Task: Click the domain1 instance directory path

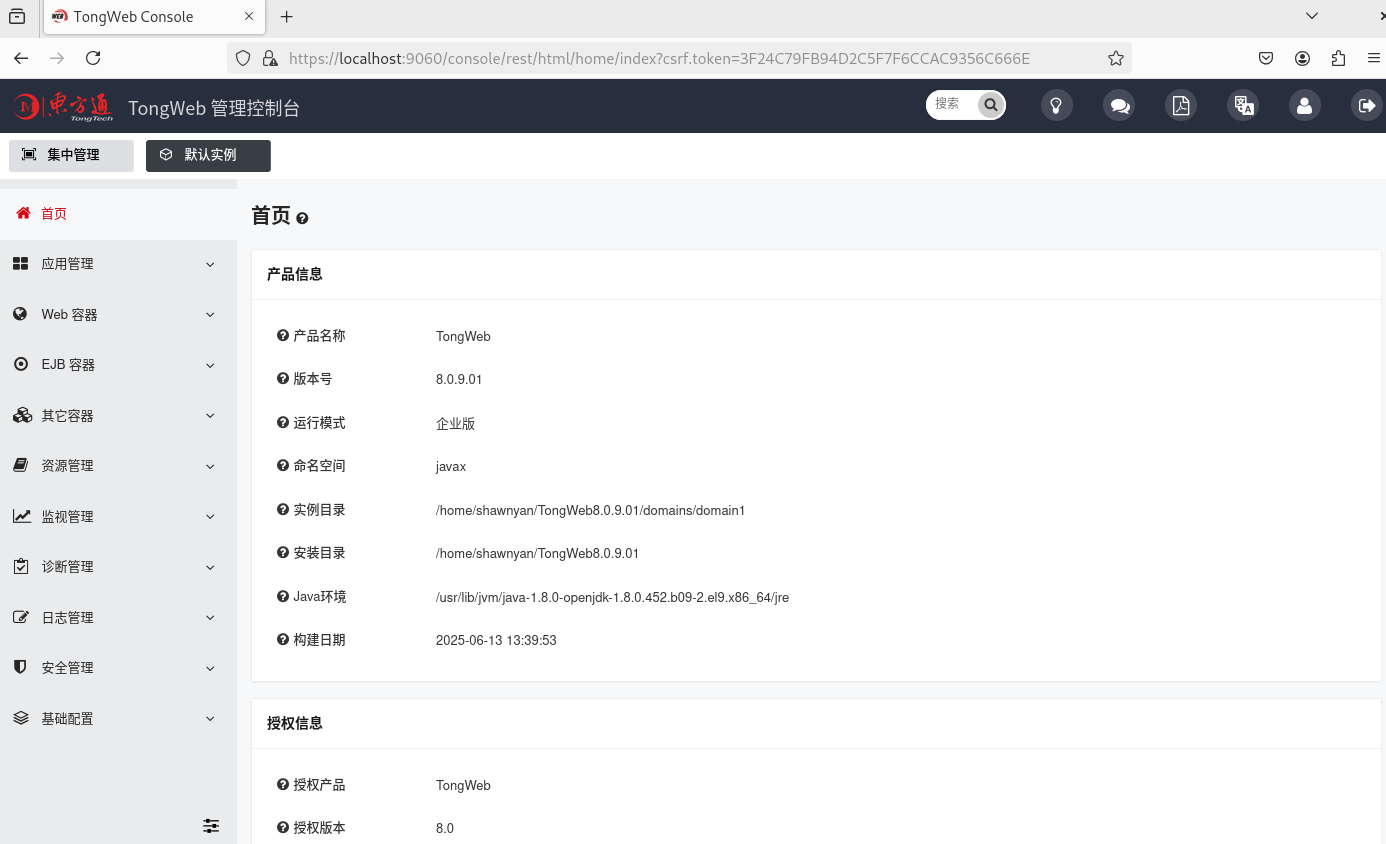Action: pos(590,511)
